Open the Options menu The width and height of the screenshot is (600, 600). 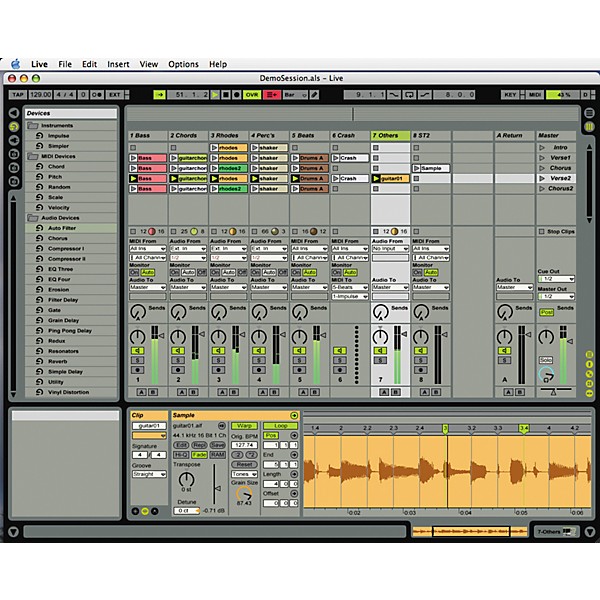point(183,64)
